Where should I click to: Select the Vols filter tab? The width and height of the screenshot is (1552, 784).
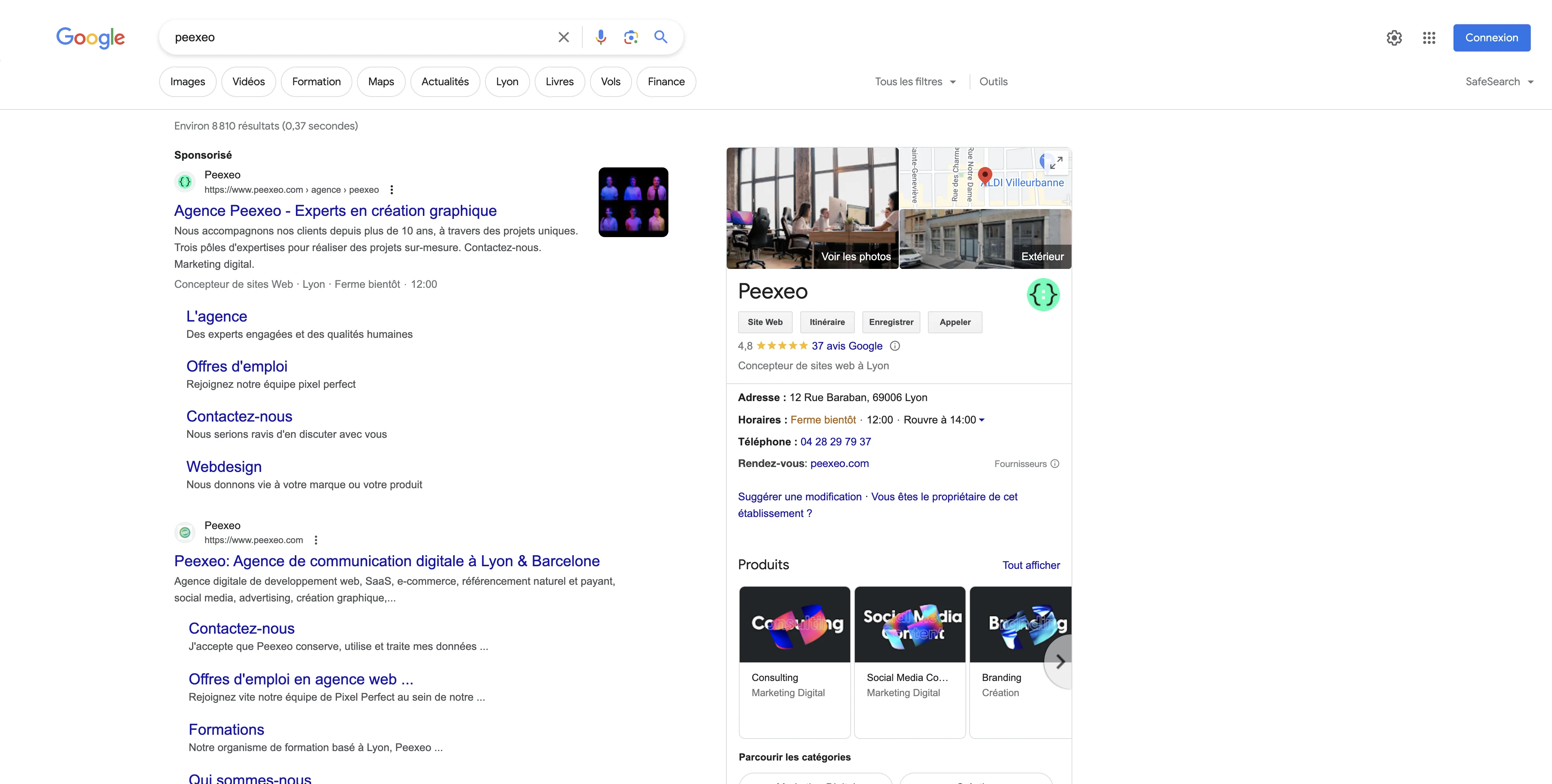pyautogui.click(x=610, y=82)
